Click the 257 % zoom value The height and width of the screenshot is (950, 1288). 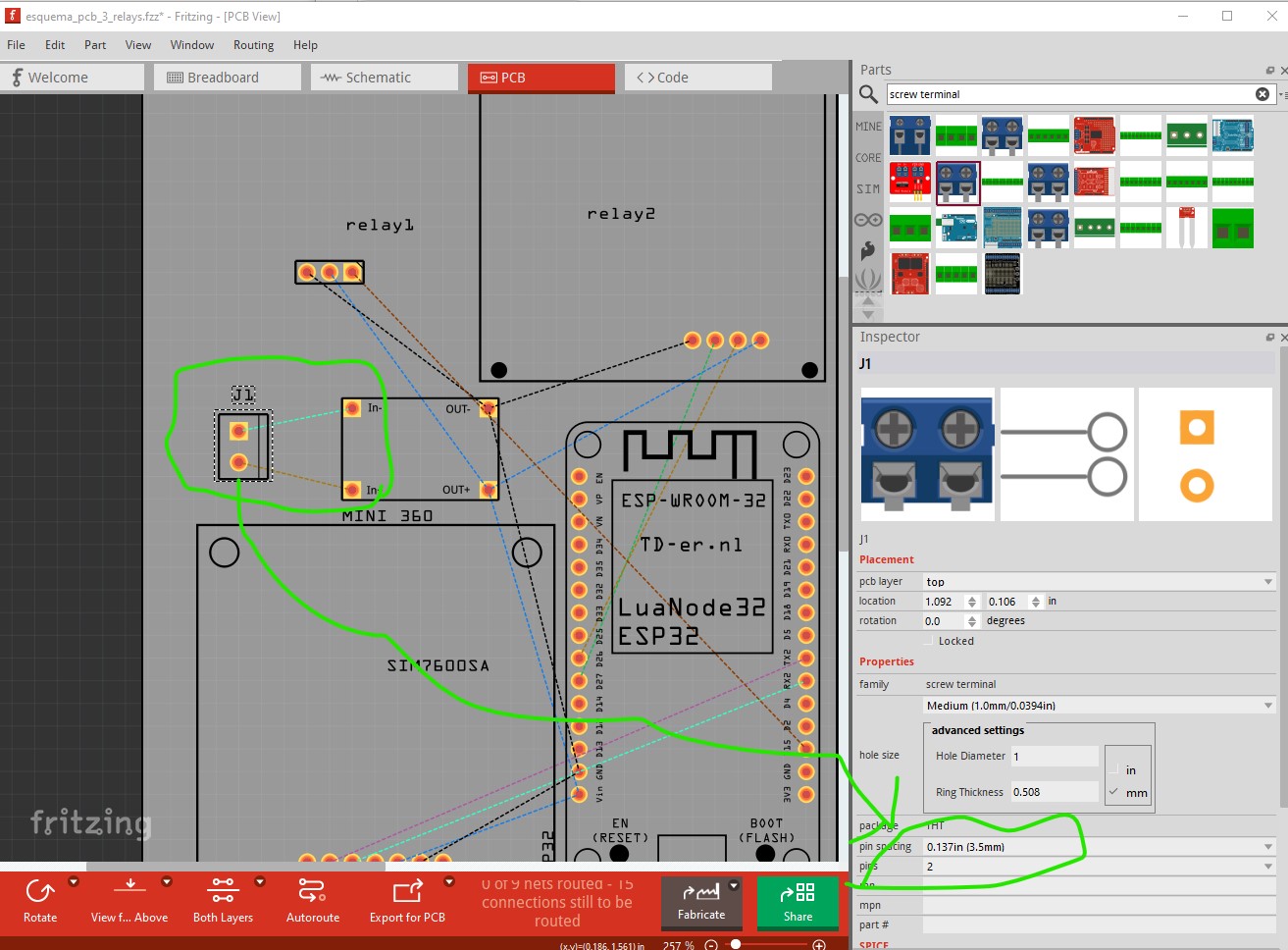click(679, 945)
